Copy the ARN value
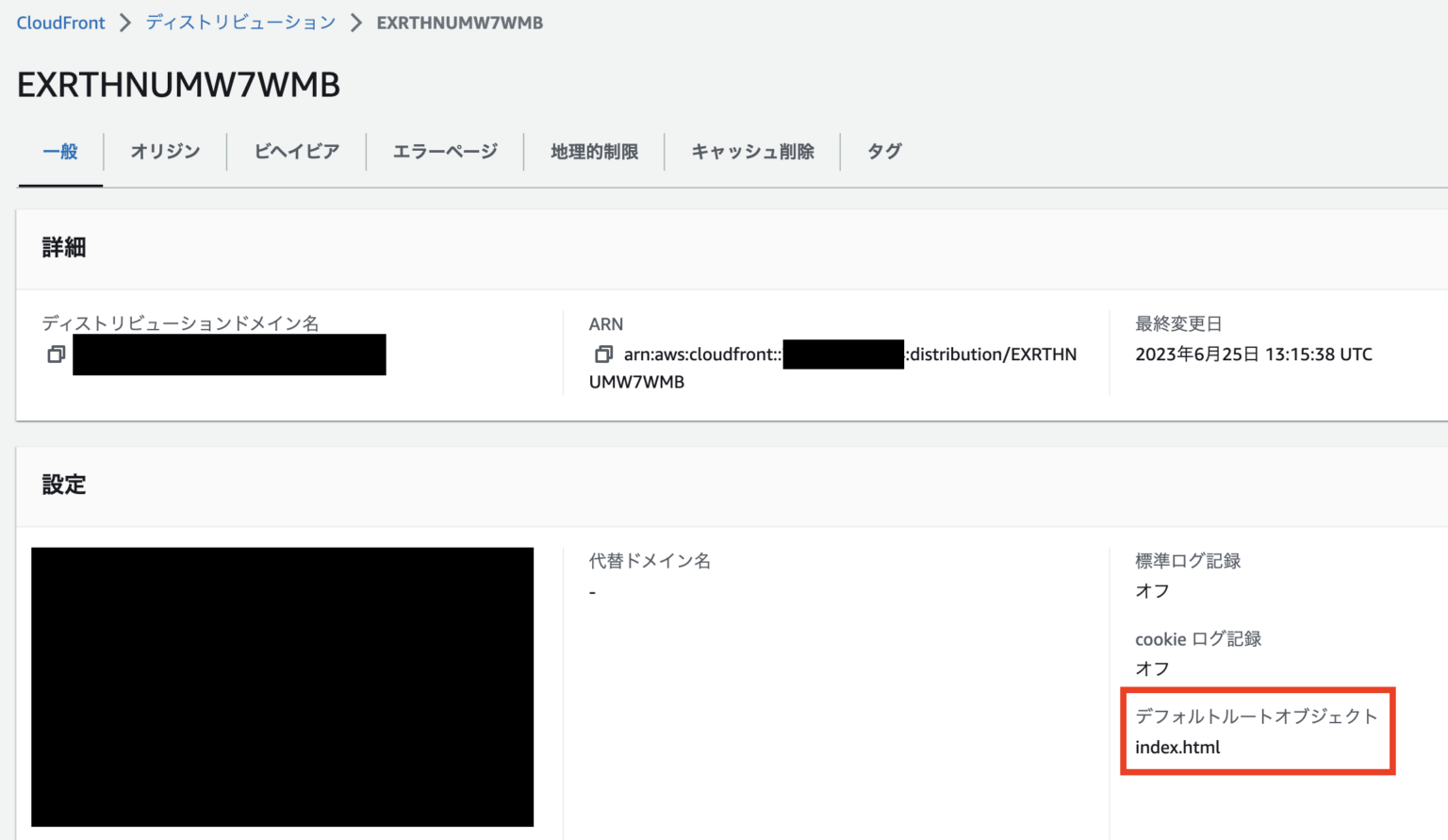Viewport: 1448px width, 840px height. [603, 354]
